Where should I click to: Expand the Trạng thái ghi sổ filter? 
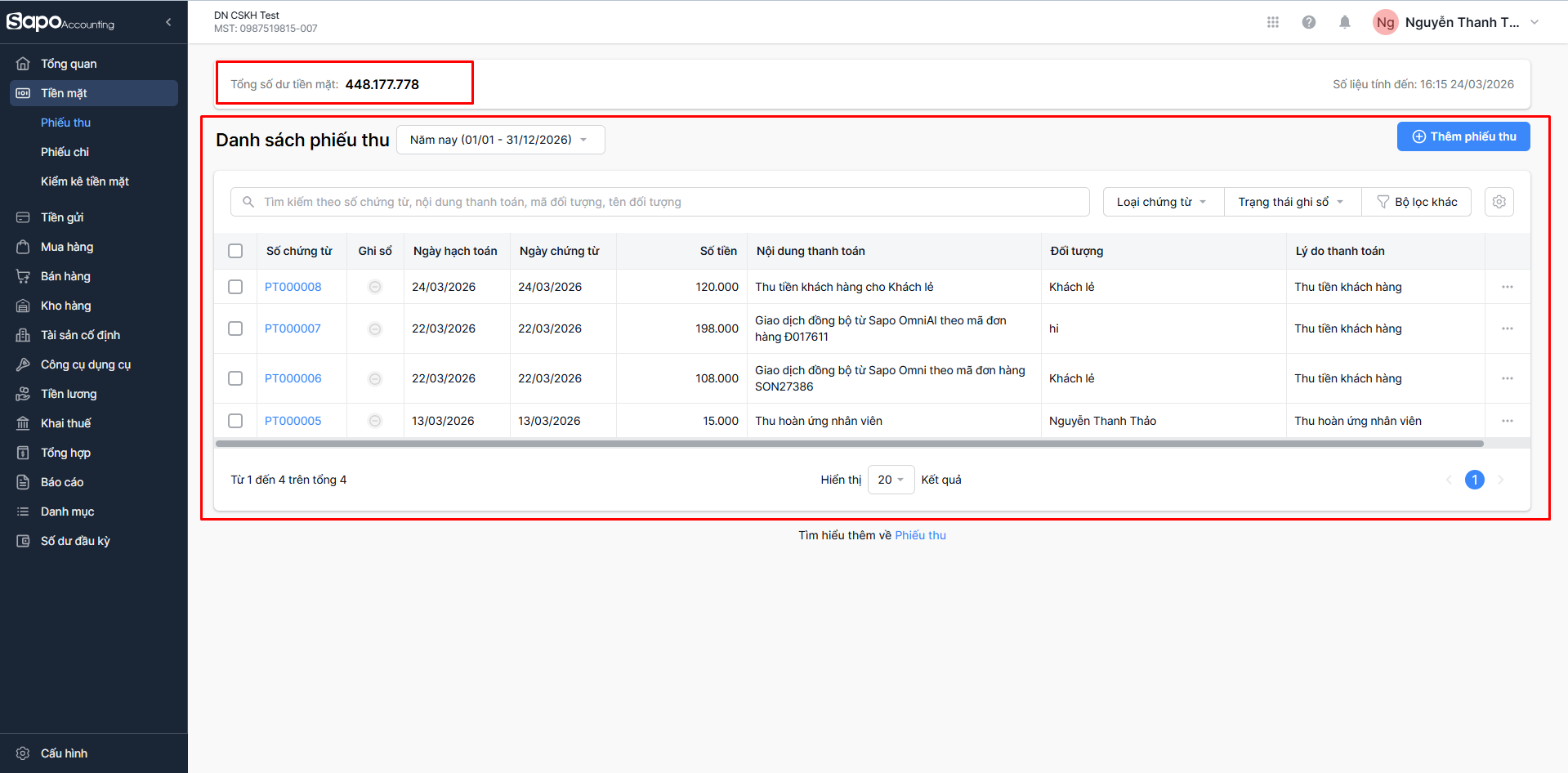pyautogui.click(x=1292, y=202)
